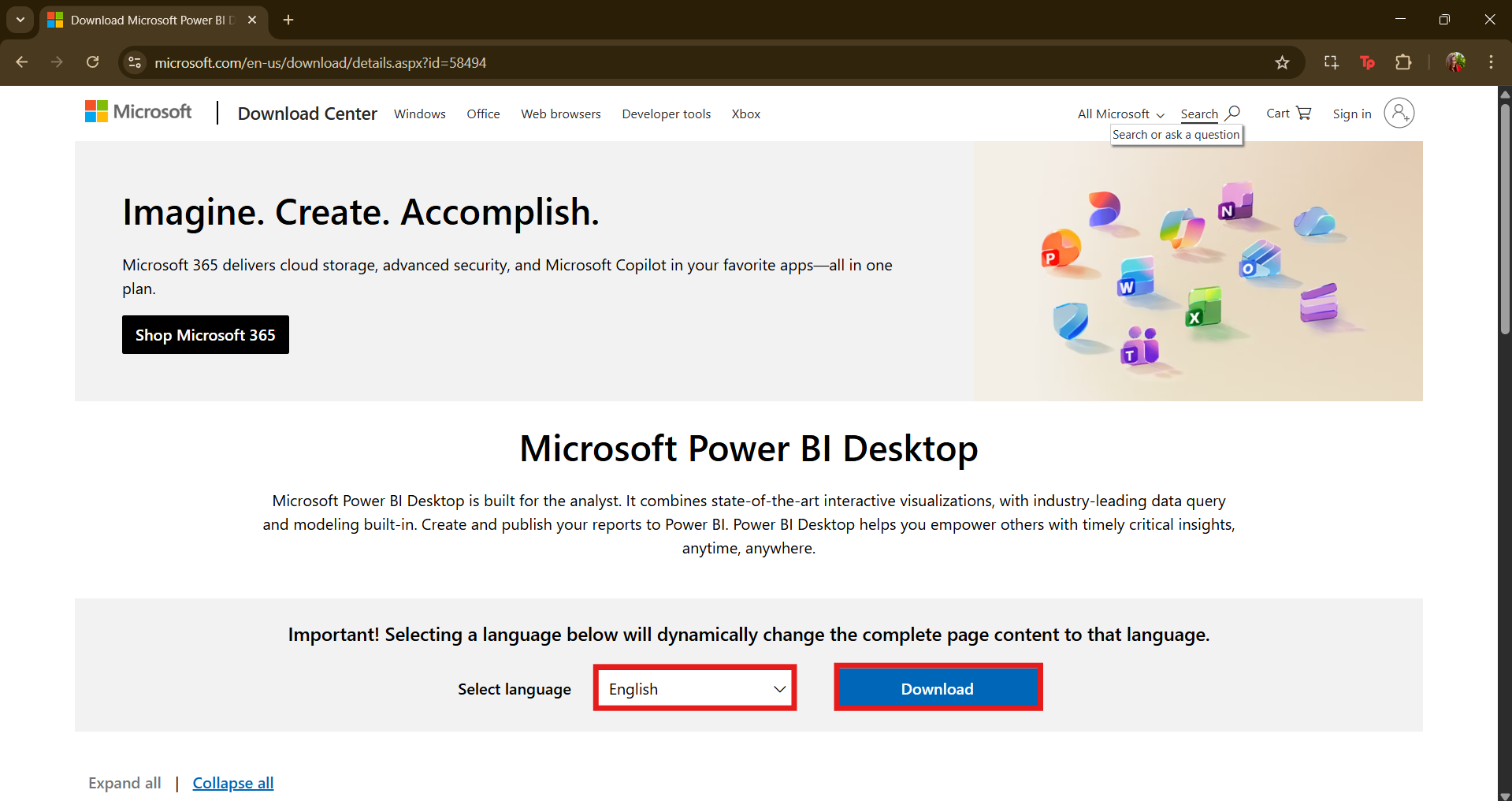Open the Select language dropdown showing English
Screen dimensions: 1512x801
point(695,688)
